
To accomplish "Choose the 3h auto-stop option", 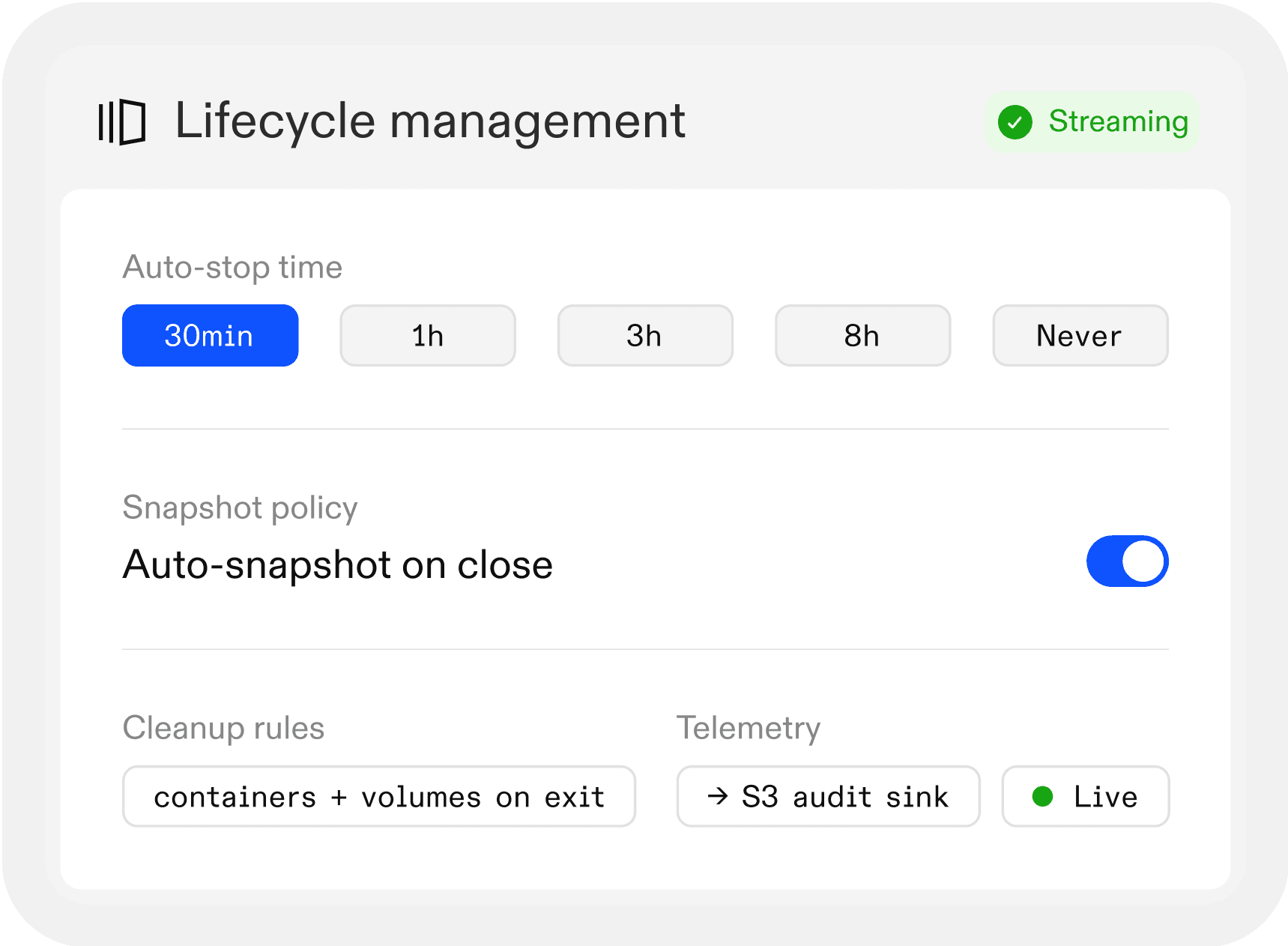I will [x=645, y=336].
